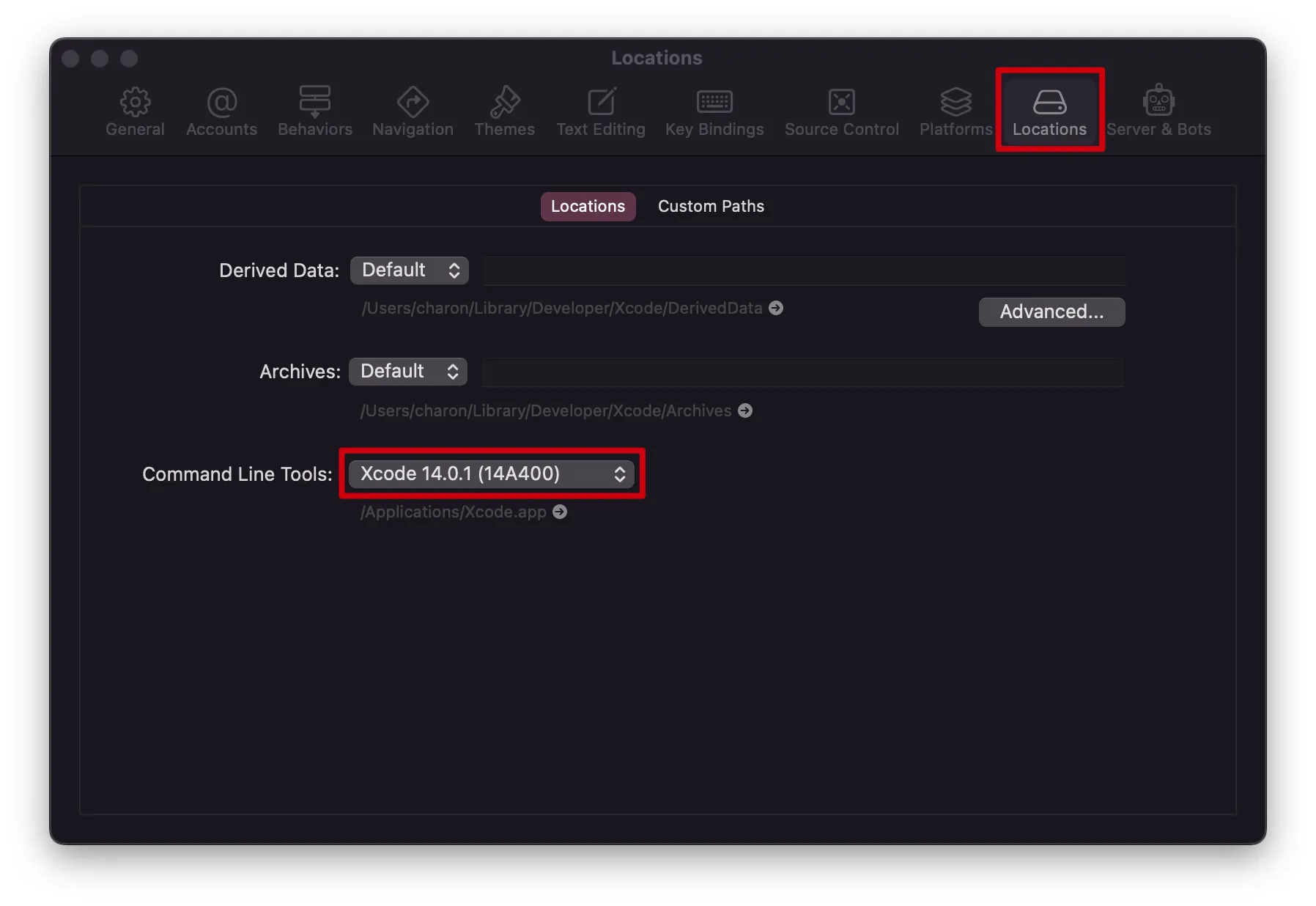Minimize the Locations preferences window

click(100, 59)
